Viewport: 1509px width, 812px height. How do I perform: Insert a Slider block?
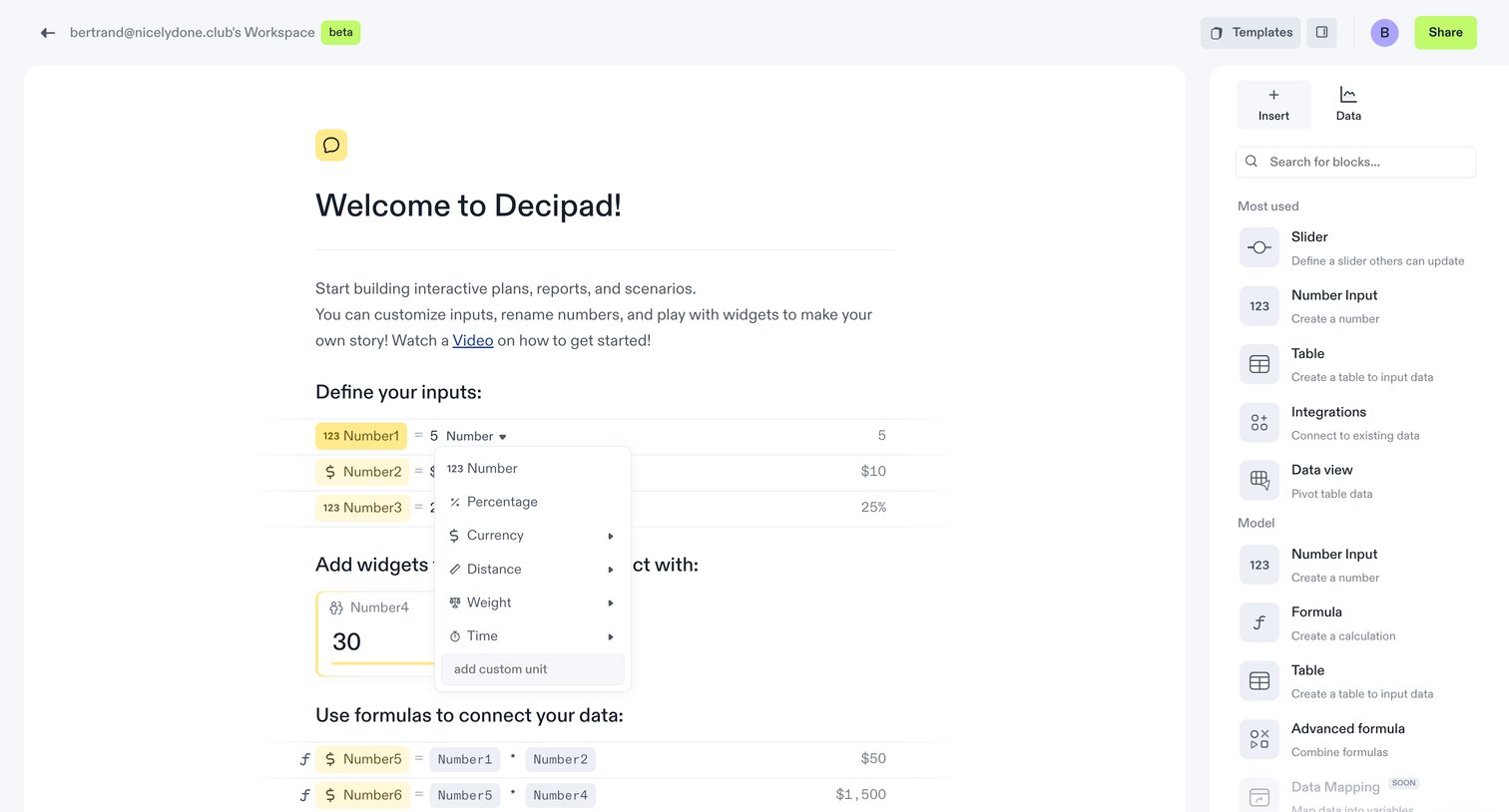tap(1356, 247)
